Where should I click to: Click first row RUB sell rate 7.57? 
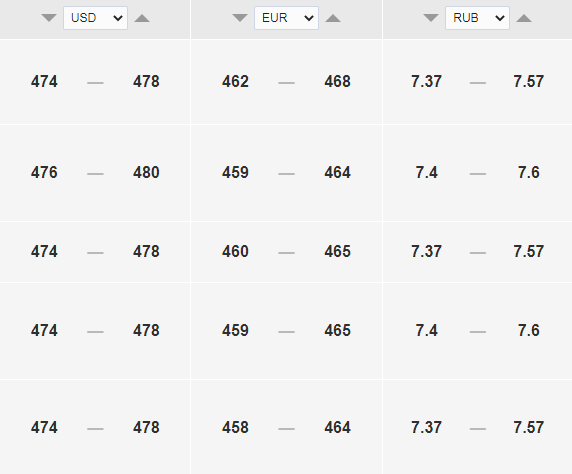point(529,81)
